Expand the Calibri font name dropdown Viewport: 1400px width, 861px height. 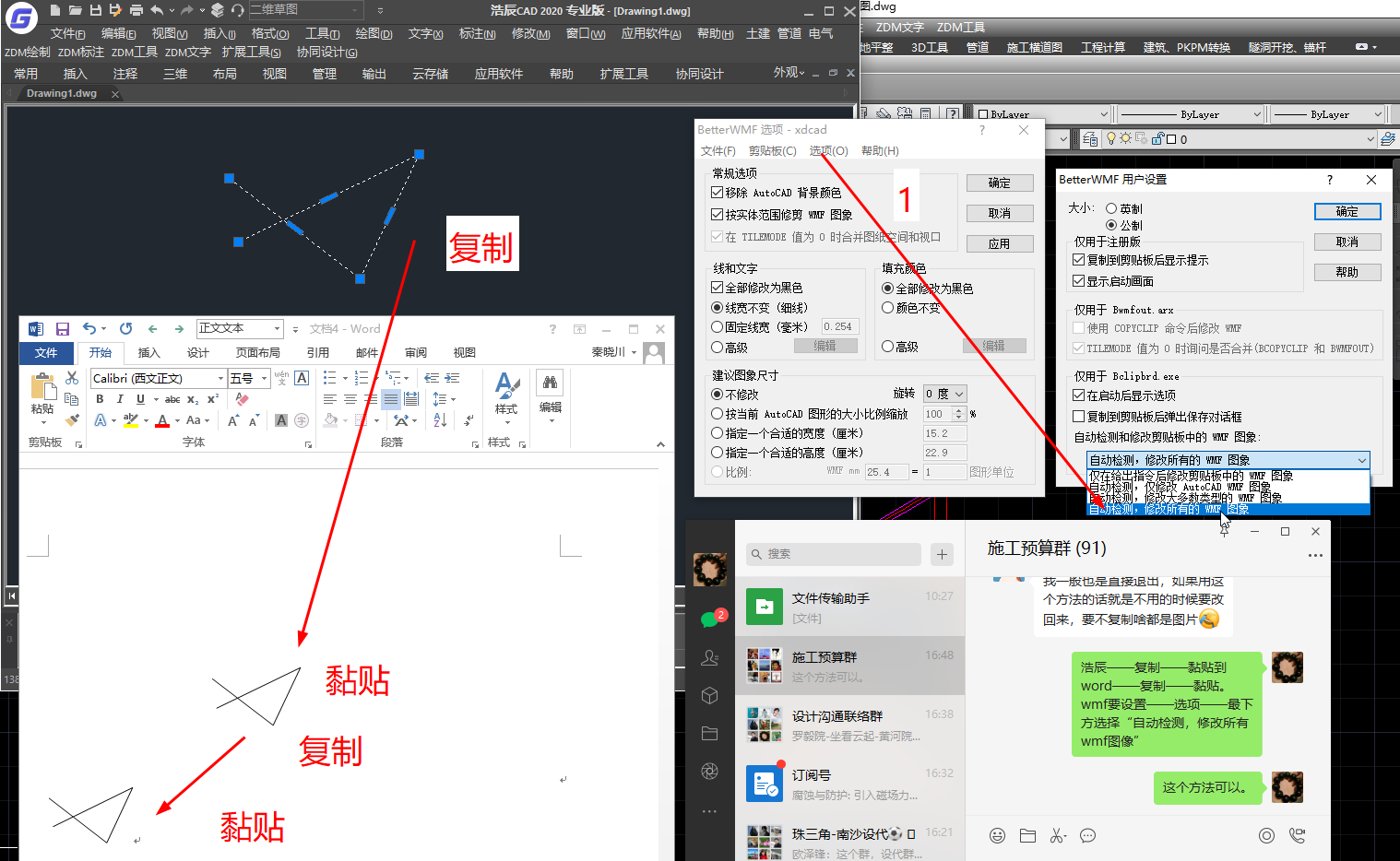220,379
